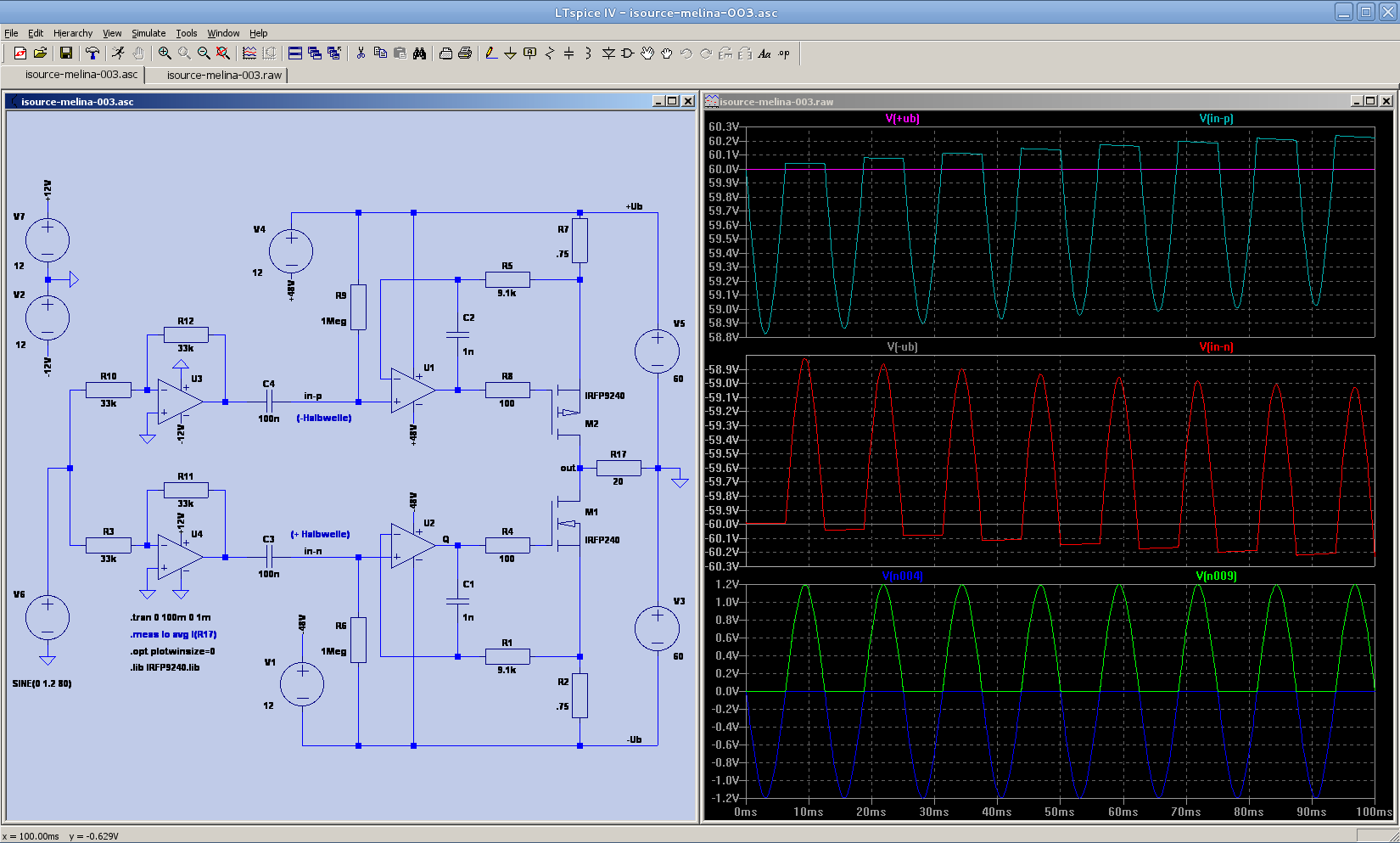Open the File menu
Viewport: 1400px width, 843px height.
pyautogui.click(x=11, y=33)
